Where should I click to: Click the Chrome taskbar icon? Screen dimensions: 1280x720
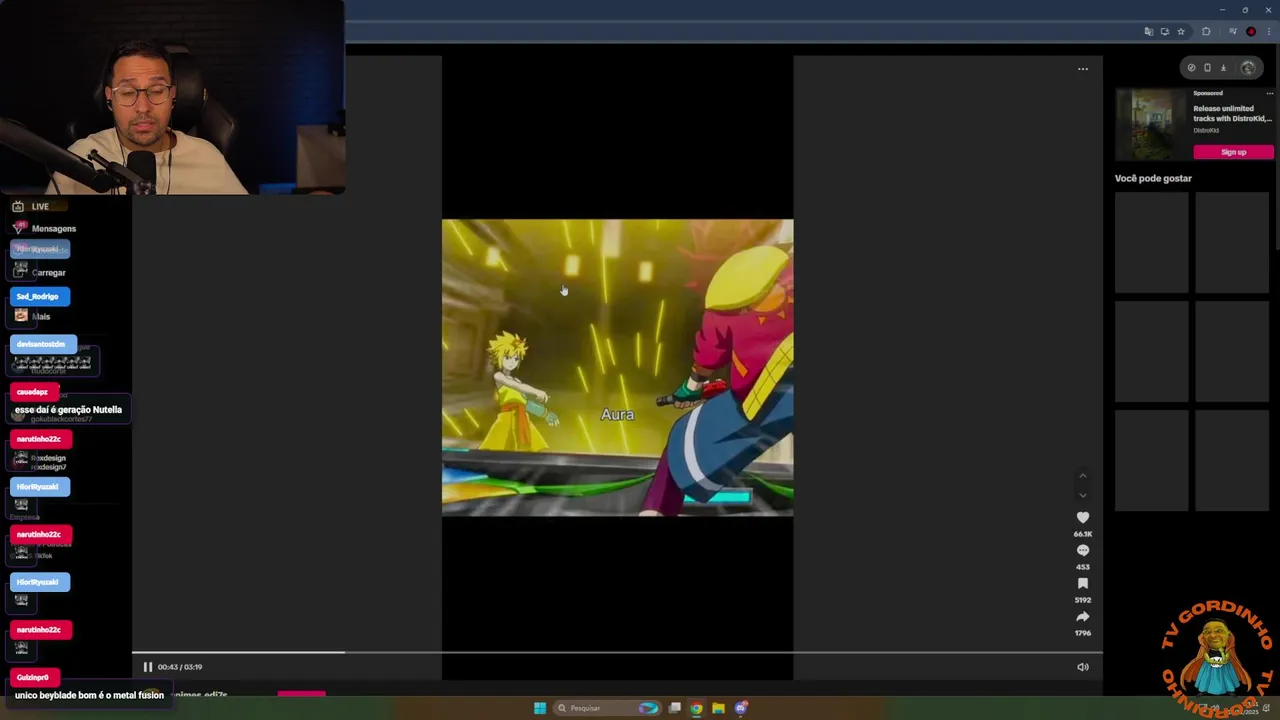pos(697,708)
